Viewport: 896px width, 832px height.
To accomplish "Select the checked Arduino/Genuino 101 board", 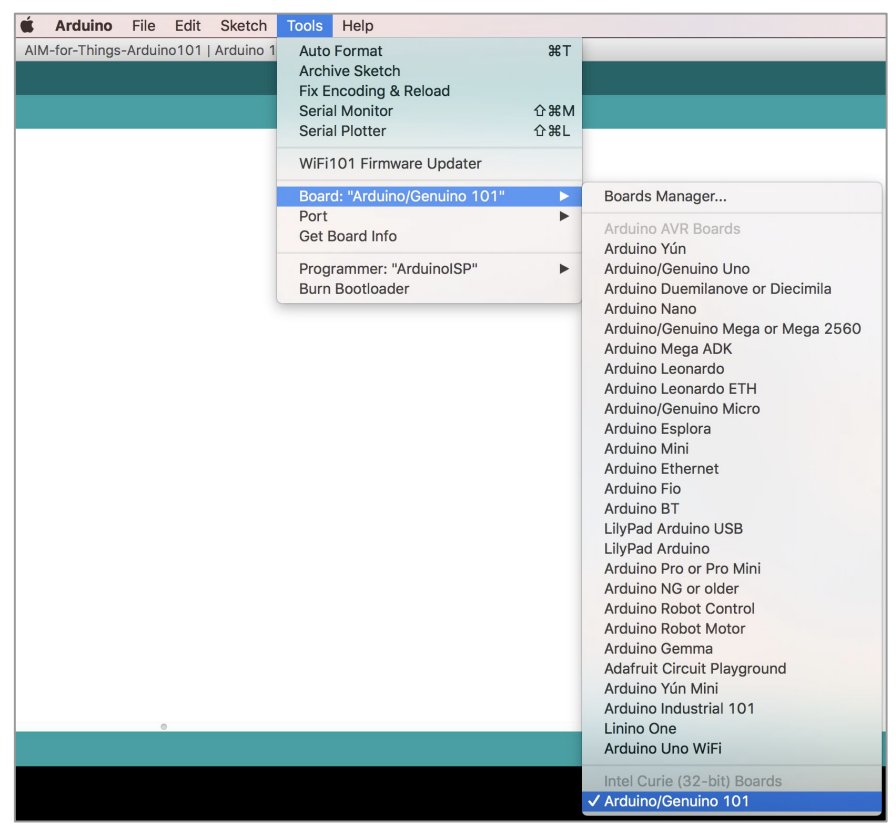I will click(732, 801).
